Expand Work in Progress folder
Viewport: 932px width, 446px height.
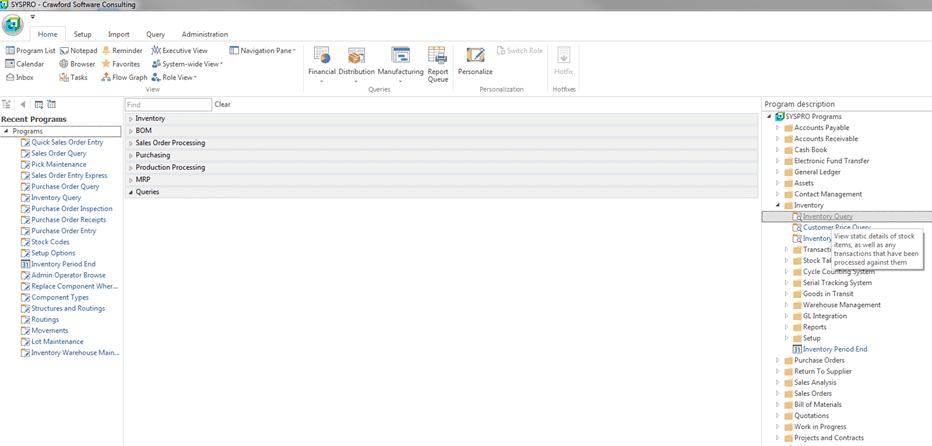pos(778,427)
